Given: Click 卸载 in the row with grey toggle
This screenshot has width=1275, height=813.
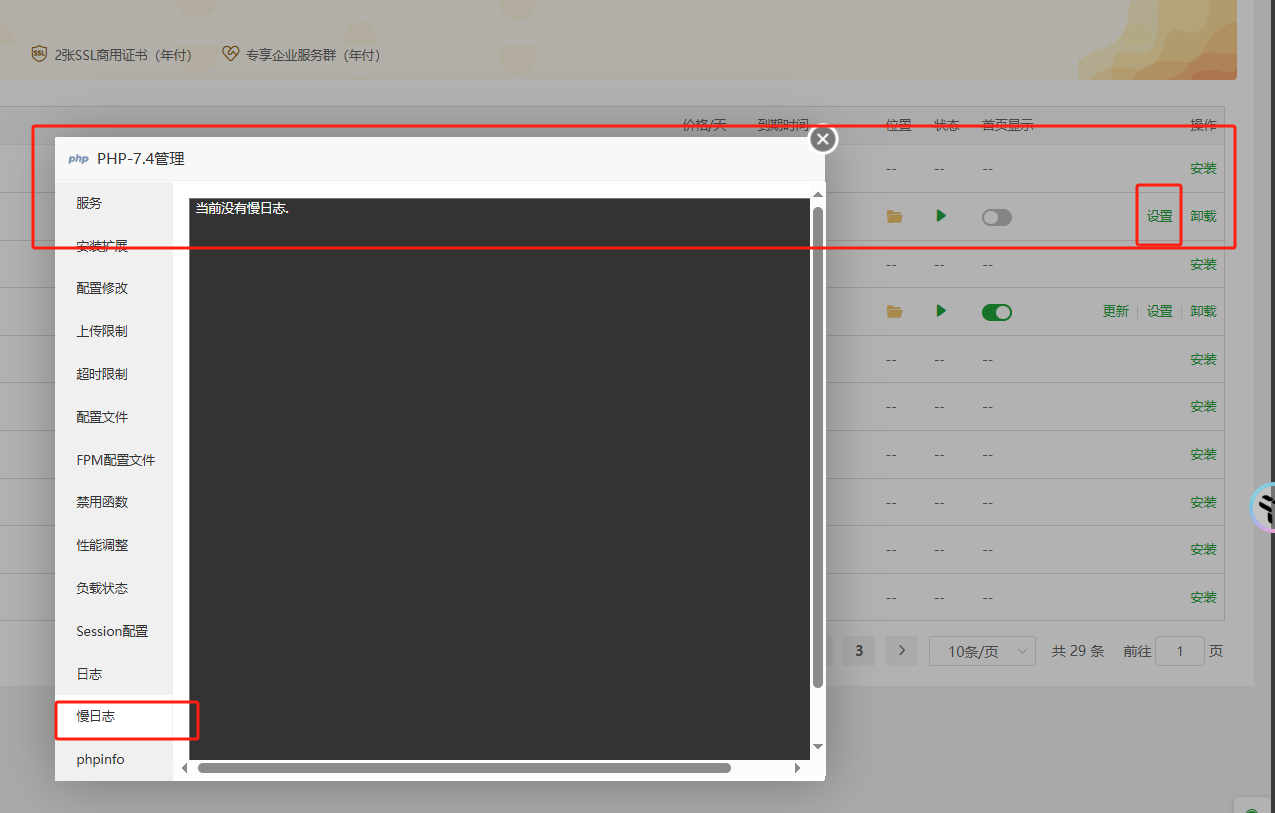Looking at the screenshot, I should (x=1203, y=216).
